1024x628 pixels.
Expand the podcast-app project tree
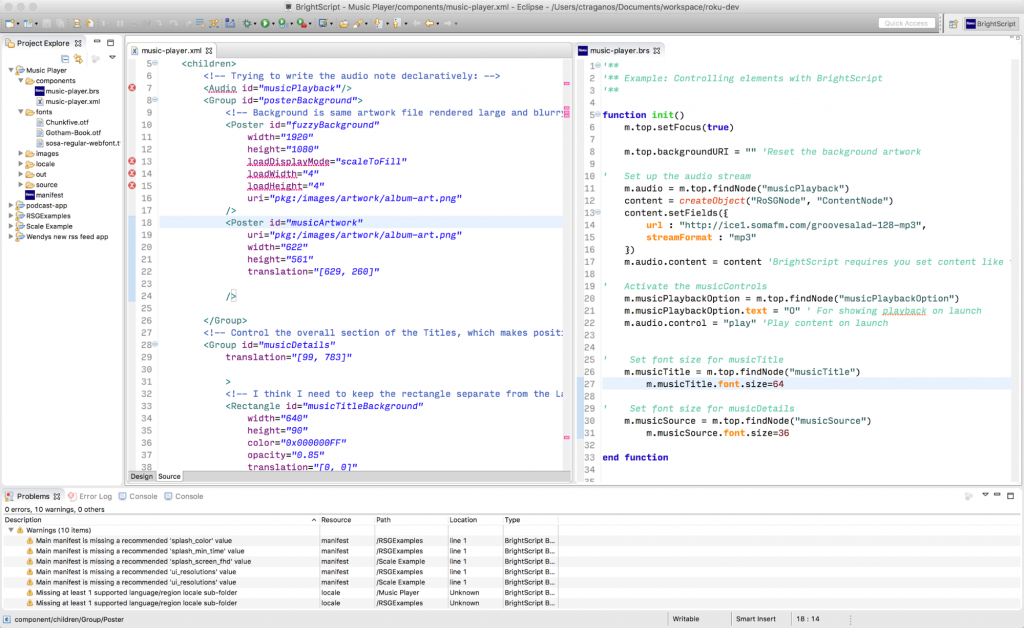point(10,205)
